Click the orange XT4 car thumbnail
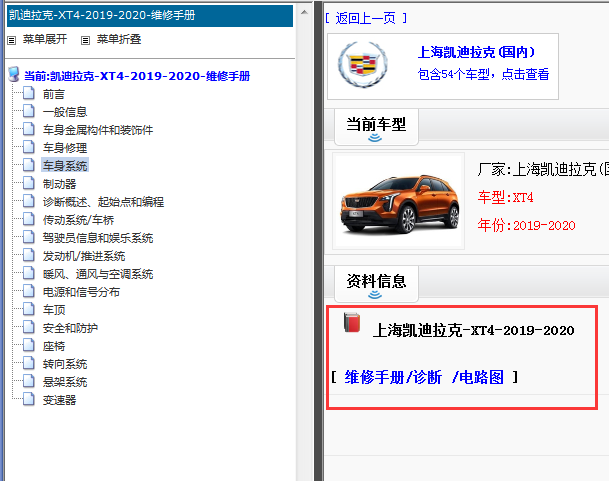This screenshot has height=481, width=609. [x=398, y=201]
